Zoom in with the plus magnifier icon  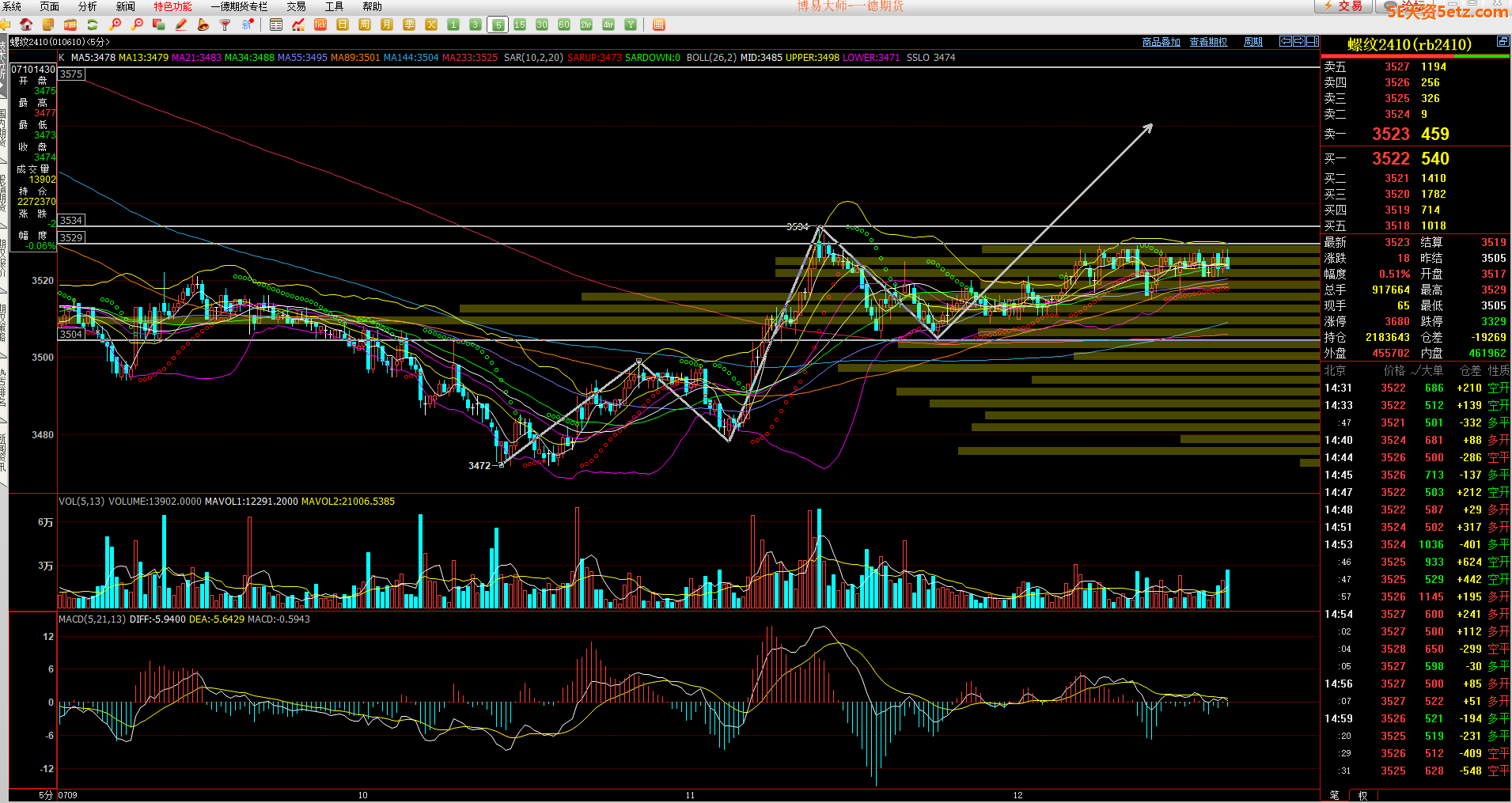tap(115, 25)
